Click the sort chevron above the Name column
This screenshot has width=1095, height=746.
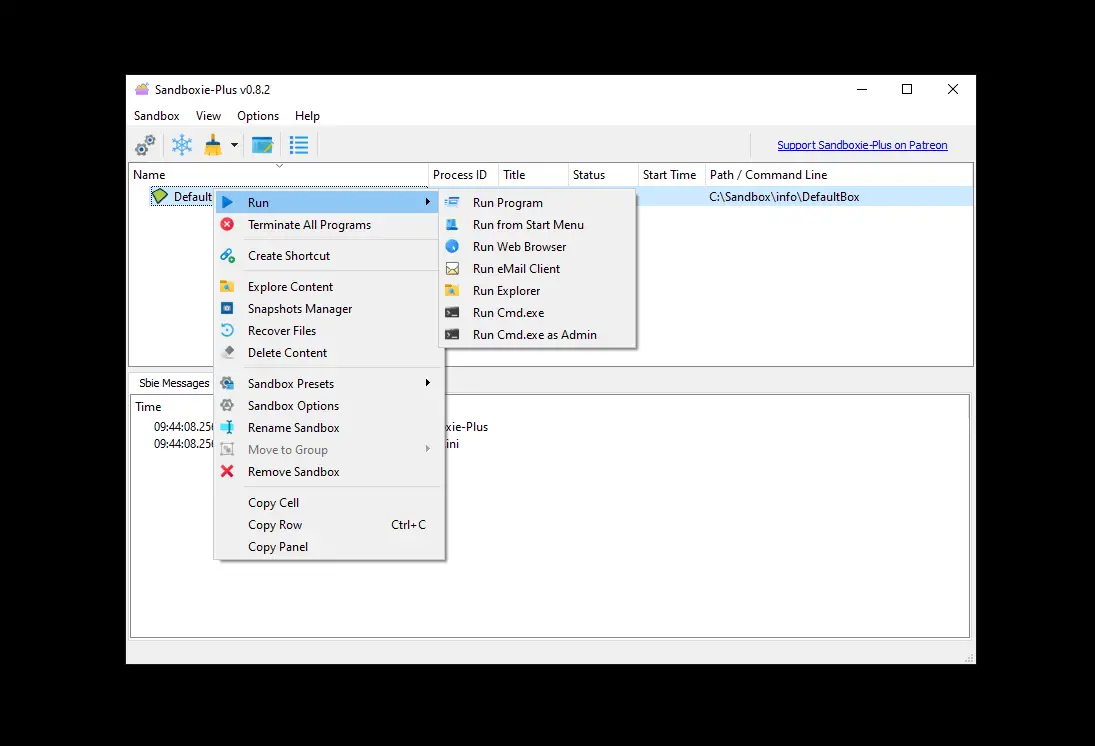tap(279, 166)
